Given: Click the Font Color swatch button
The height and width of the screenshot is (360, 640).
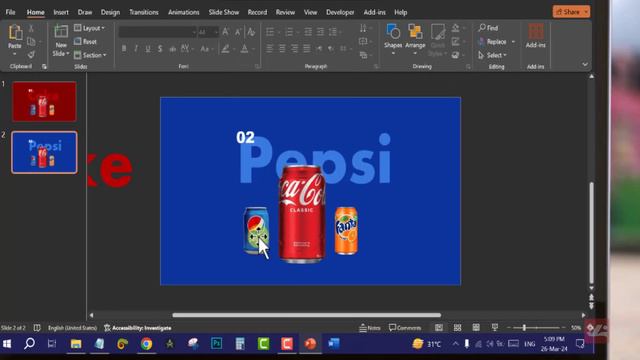Looking at the screenshot, I should click(244, 49).
